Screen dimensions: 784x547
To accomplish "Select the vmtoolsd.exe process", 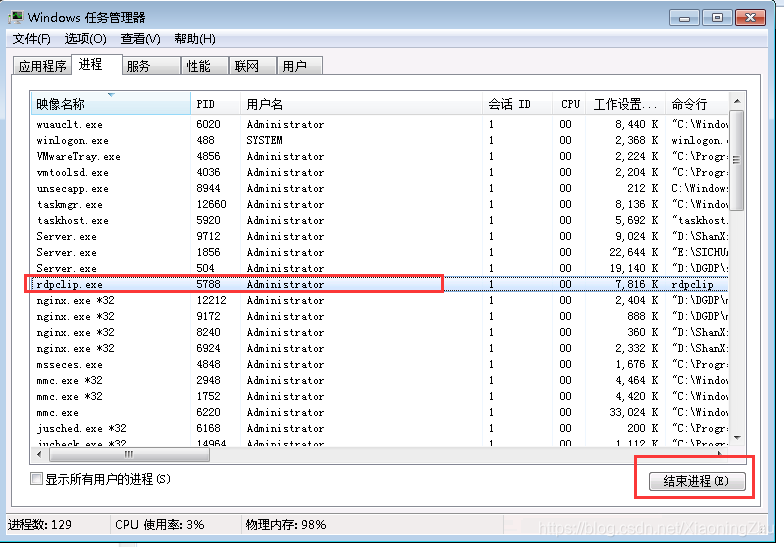I will [x=379, y=172].
